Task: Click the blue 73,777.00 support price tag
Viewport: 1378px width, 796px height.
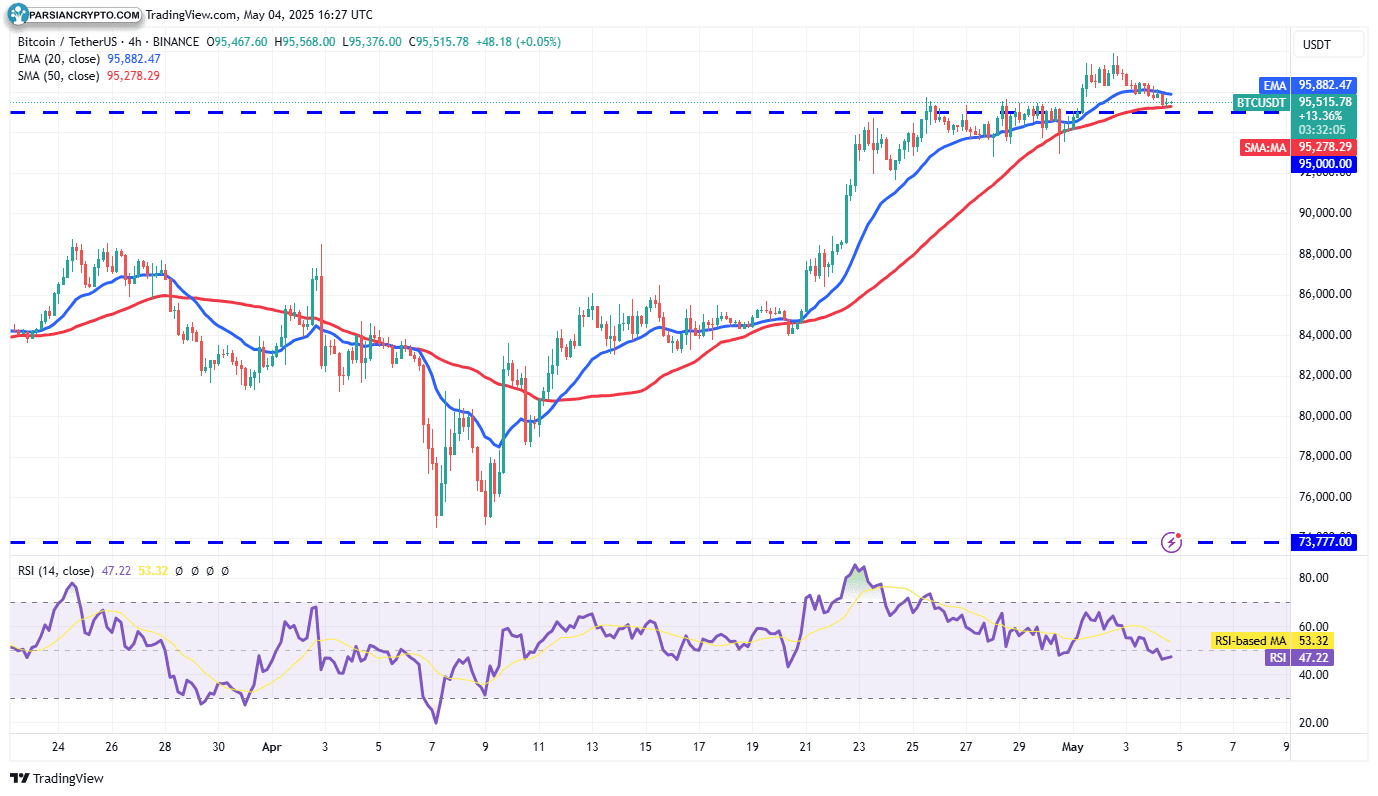Action: [x=1322, y=542]
